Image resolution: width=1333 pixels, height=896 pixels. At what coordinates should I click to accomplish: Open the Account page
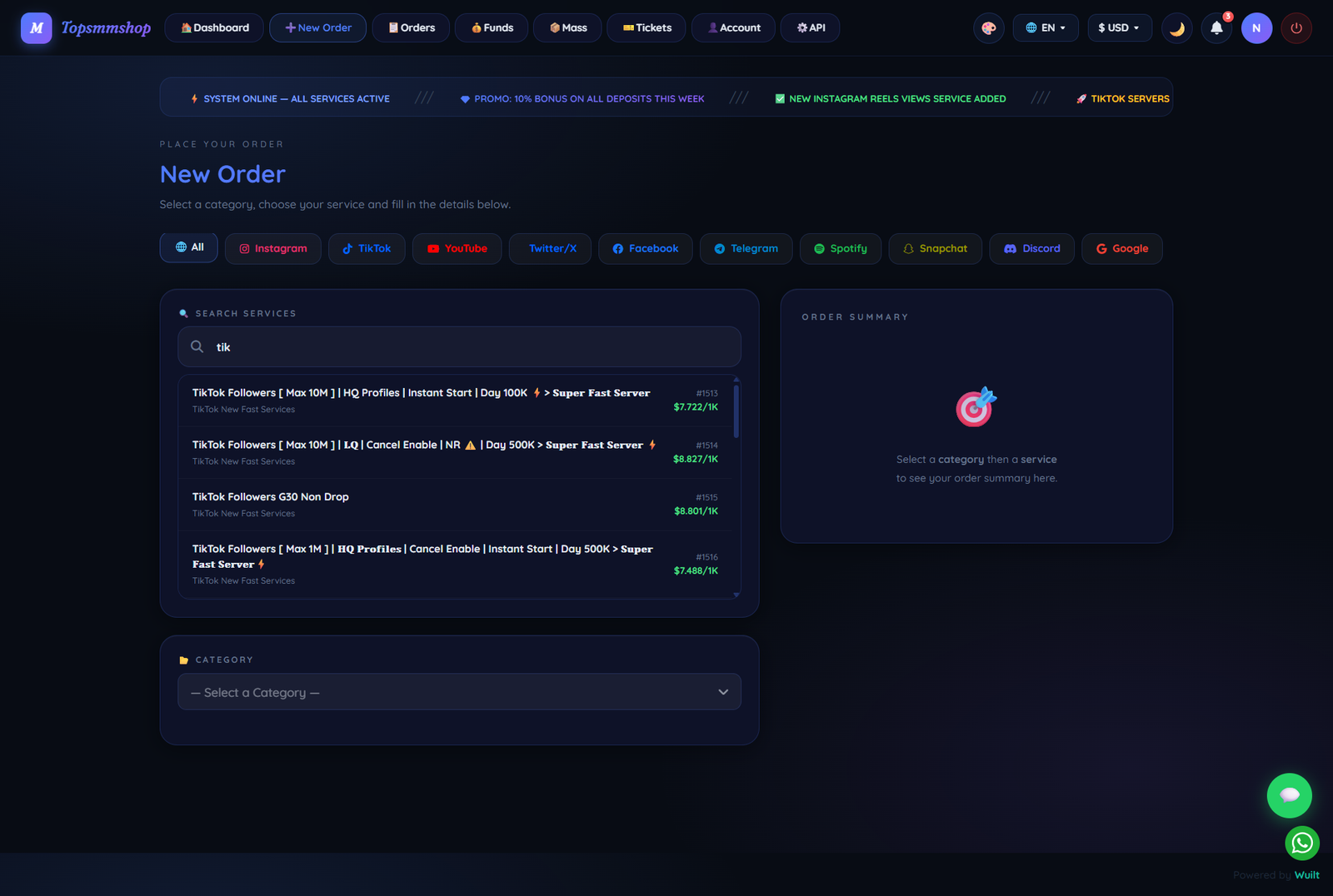tap(733, 28)
